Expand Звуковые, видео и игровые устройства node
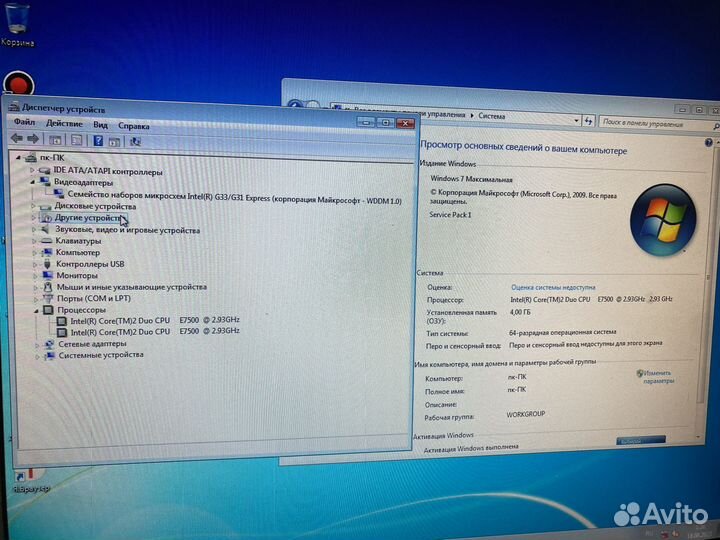Image resolution: width=720 pixels, height=540 pixels. tap(34, 229)
